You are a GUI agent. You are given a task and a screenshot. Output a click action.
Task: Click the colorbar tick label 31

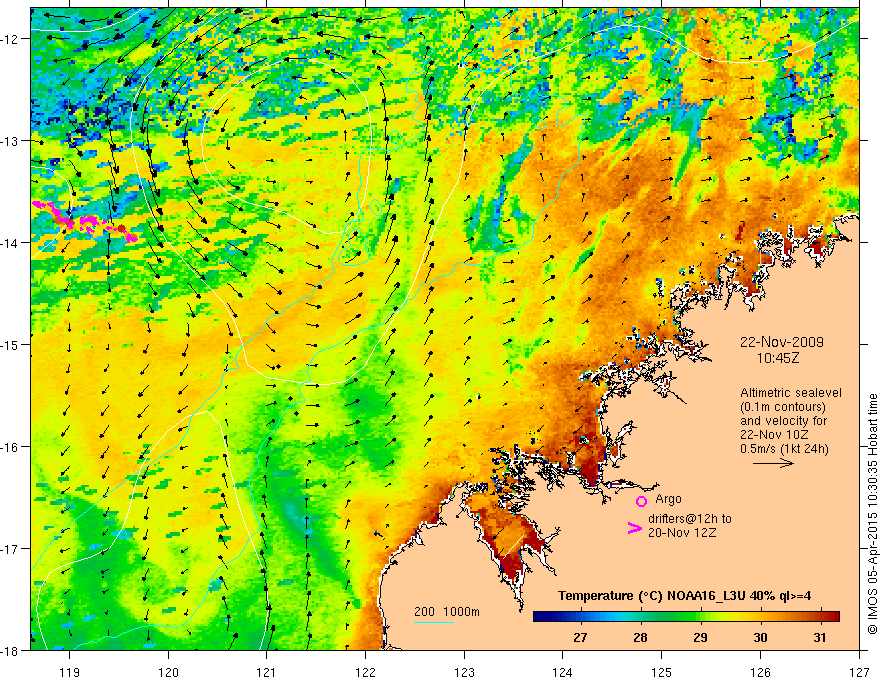coord(820,637)
